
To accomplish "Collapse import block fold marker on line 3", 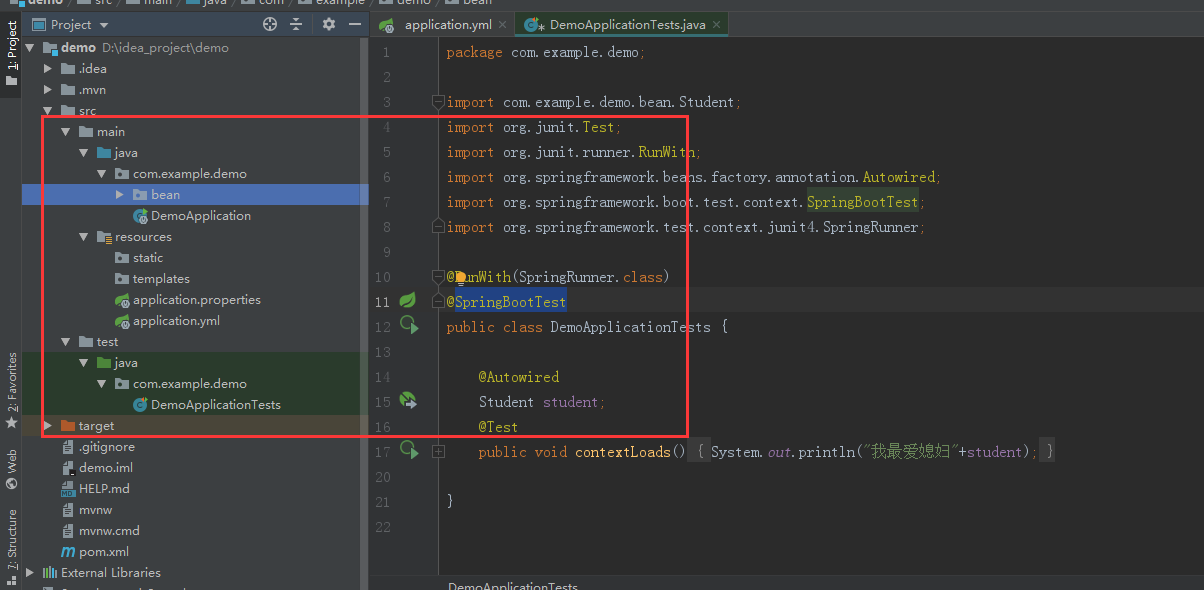I will pos(437,102).
